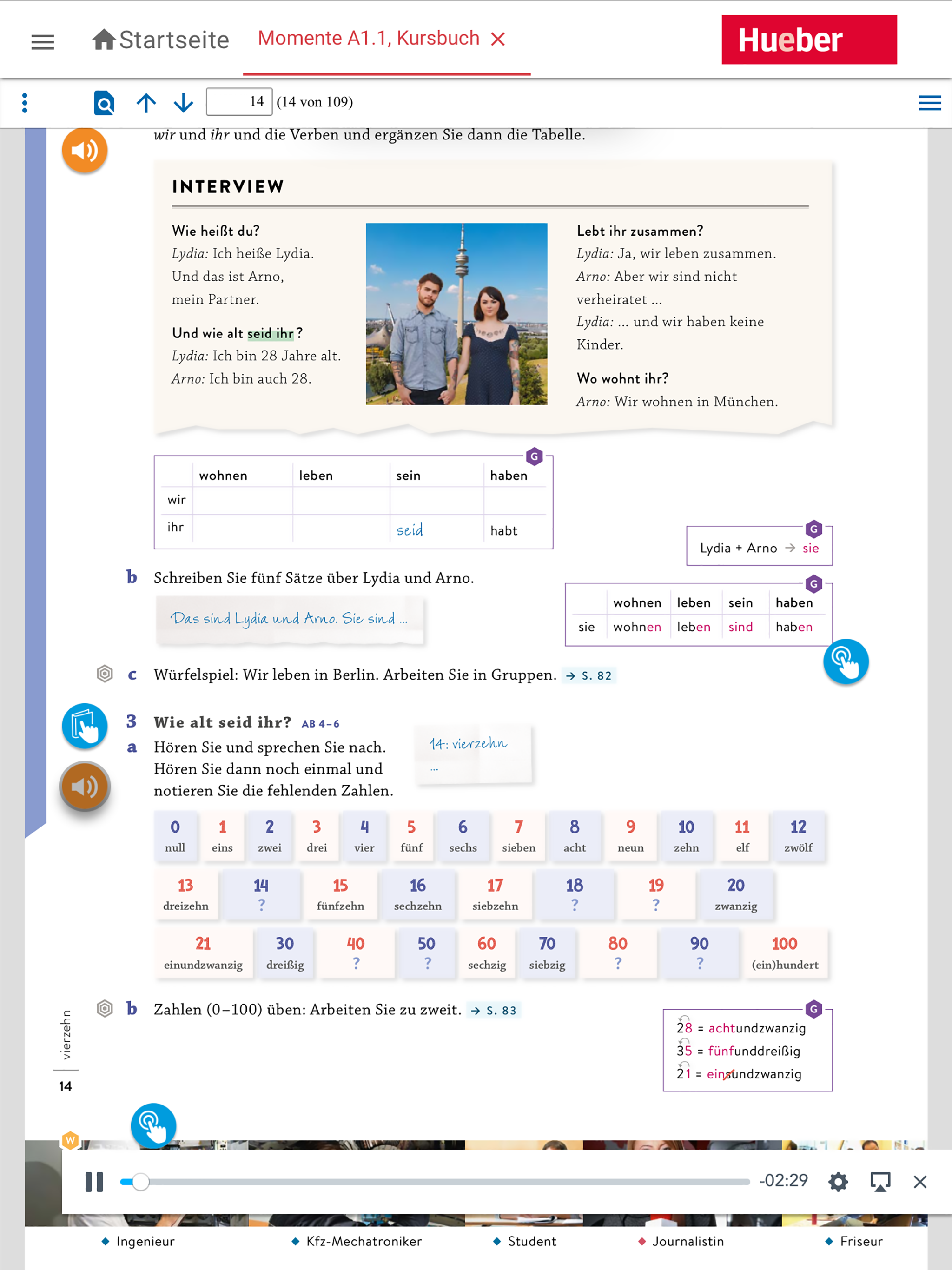Click the number card 90 with question mark
Viewport: 952px width, 1270px height.
pyautogui.click(x=700, y=952)
